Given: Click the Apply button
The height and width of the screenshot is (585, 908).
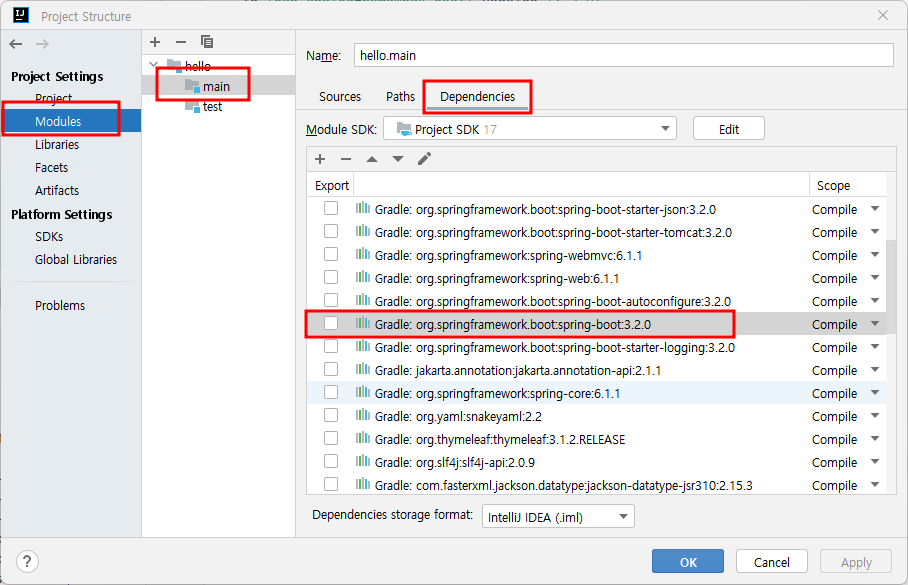Looking at the screenshot, I should coord(856,562).
